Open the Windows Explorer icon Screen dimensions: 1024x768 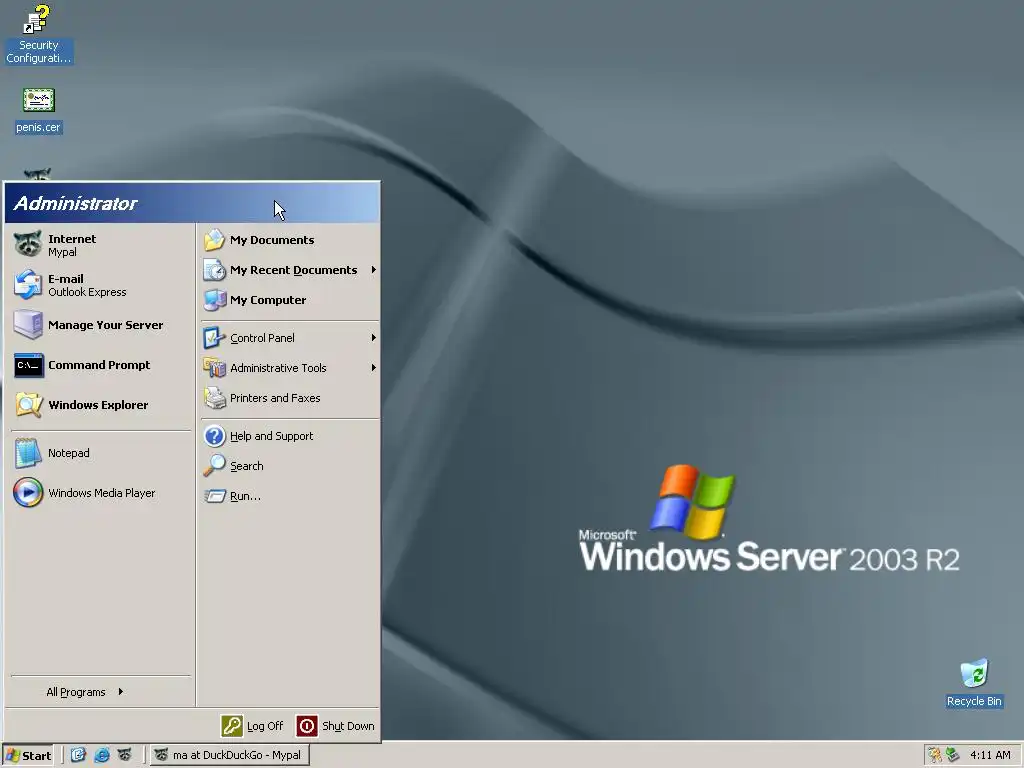tap(28, 405)
